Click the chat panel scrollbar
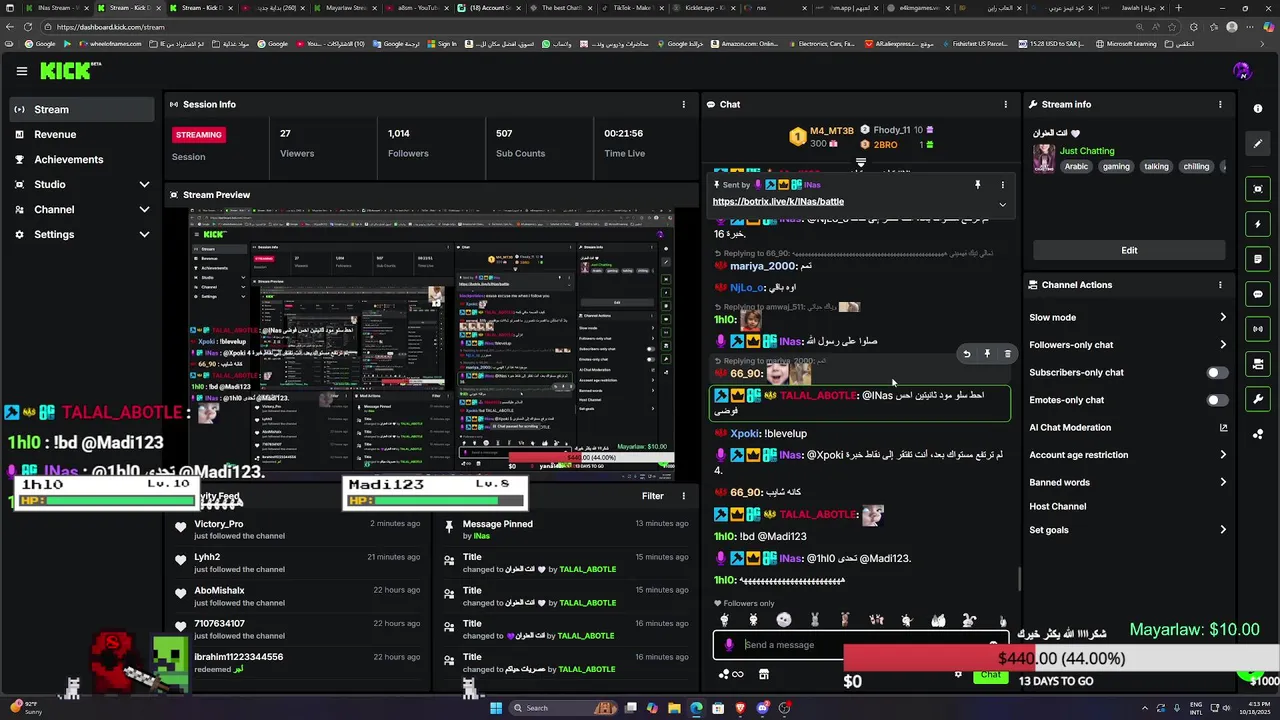The image size is (1280, 720). tap(1019, 579)
